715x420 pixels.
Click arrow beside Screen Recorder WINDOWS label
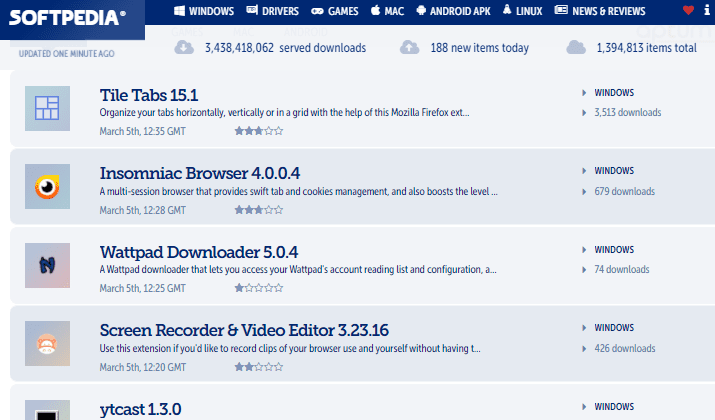584,328
